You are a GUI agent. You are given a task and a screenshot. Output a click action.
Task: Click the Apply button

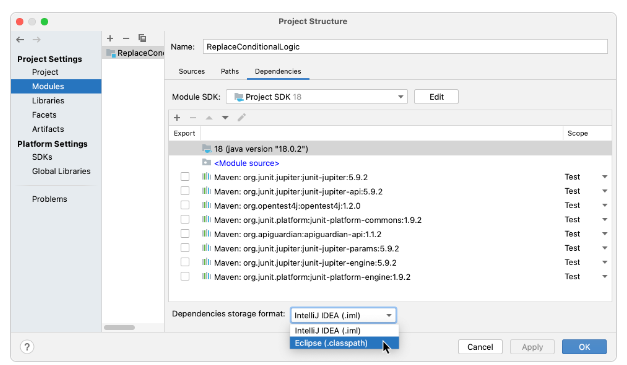pyautogui.click(x=532, y=347)
